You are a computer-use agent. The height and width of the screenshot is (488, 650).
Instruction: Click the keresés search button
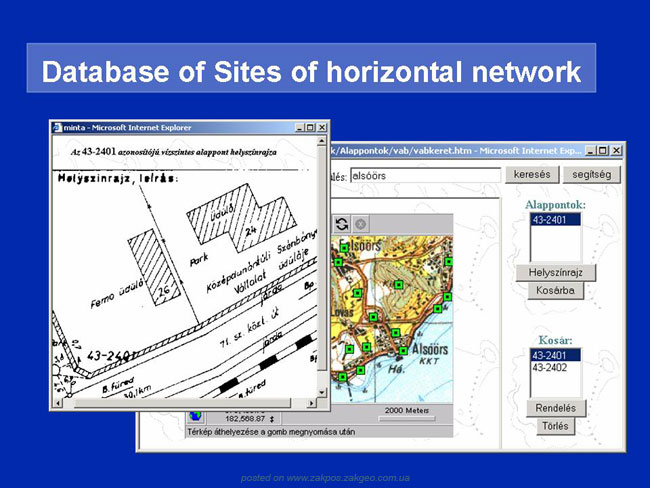pos(532,175)
